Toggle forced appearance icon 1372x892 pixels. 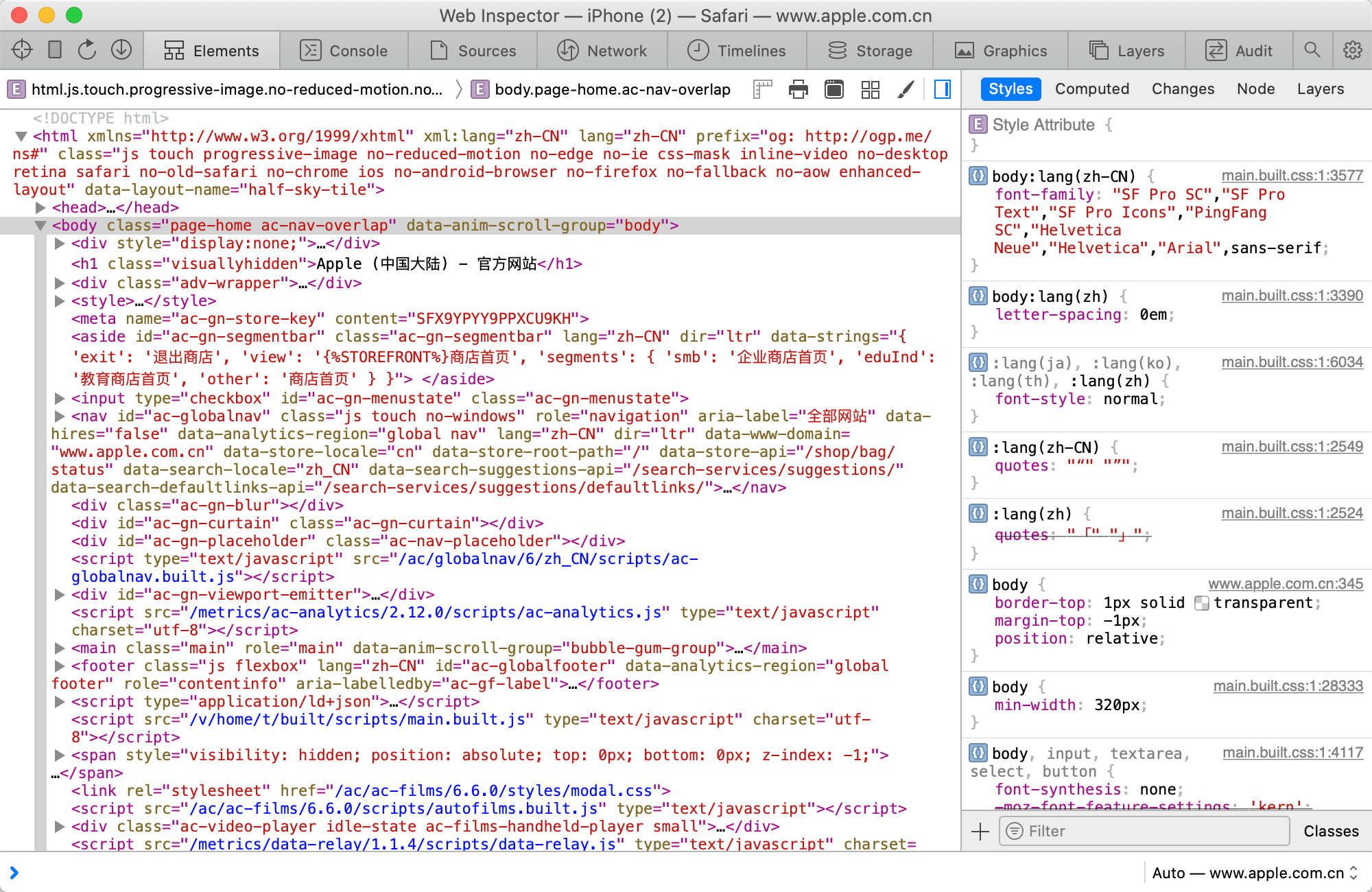point(834,89)
